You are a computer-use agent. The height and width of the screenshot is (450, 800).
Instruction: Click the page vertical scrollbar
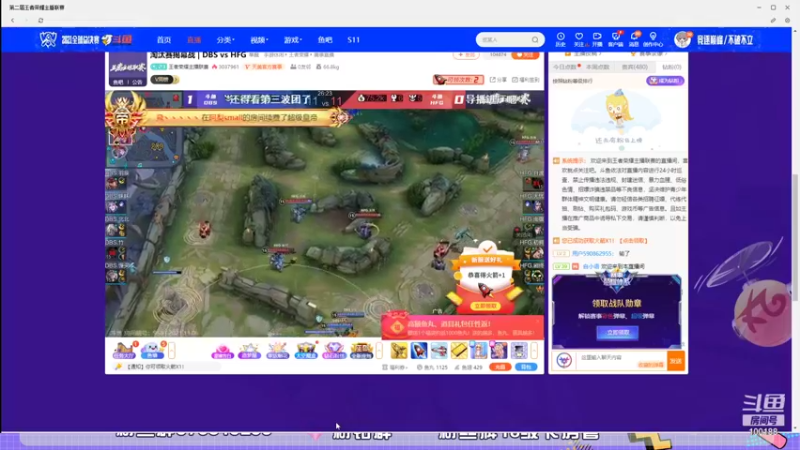795,235
